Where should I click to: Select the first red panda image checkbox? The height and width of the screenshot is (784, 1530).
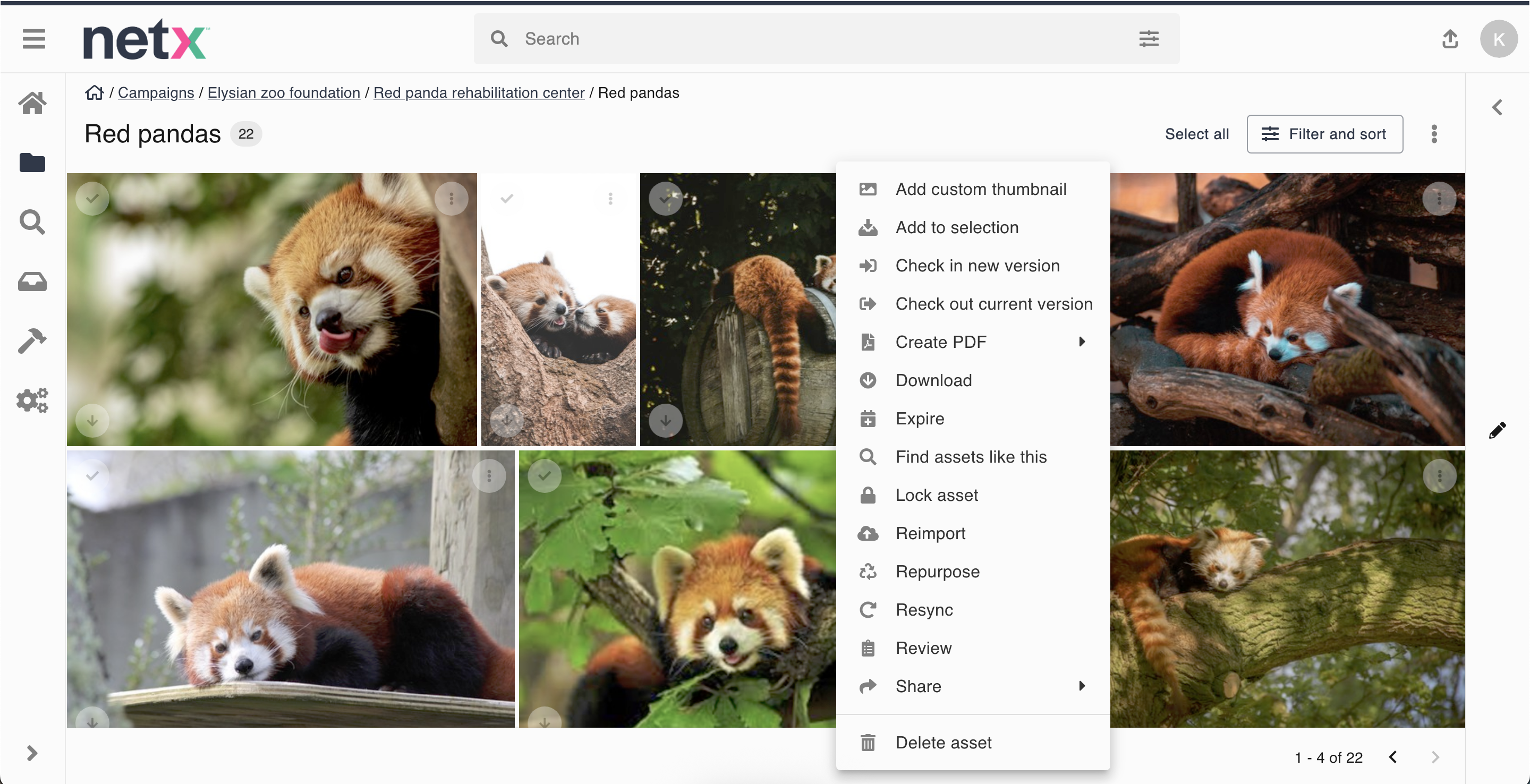pos(92,198)
